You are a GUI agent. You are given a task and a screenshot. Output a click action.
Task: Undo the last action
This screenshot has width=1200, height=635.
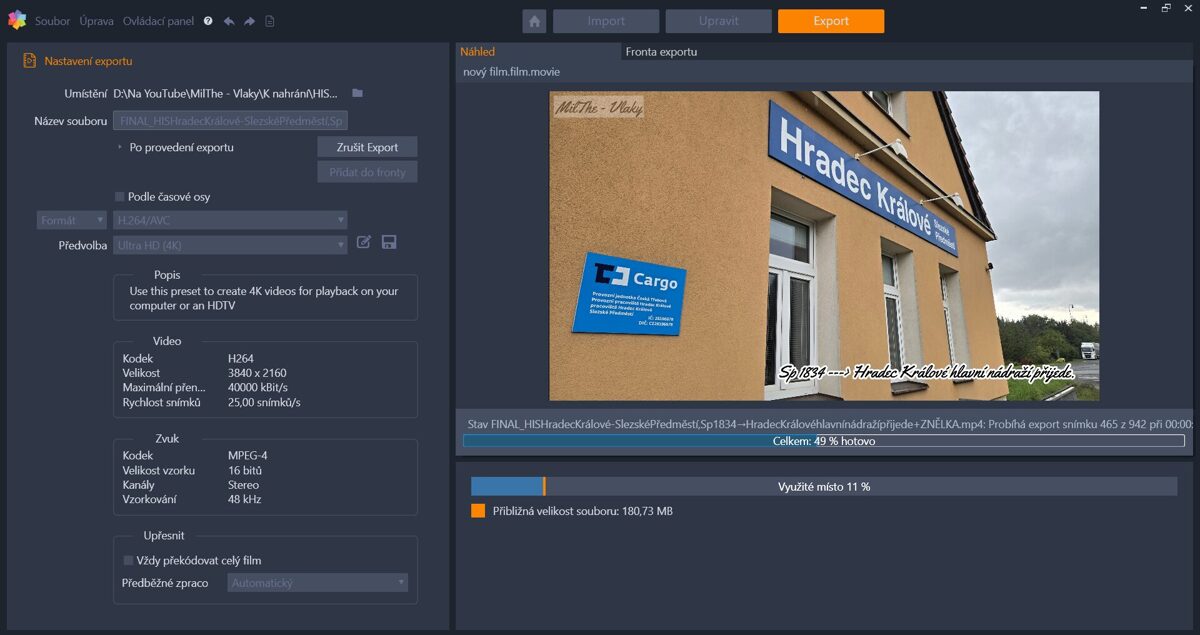click(230, 20)
